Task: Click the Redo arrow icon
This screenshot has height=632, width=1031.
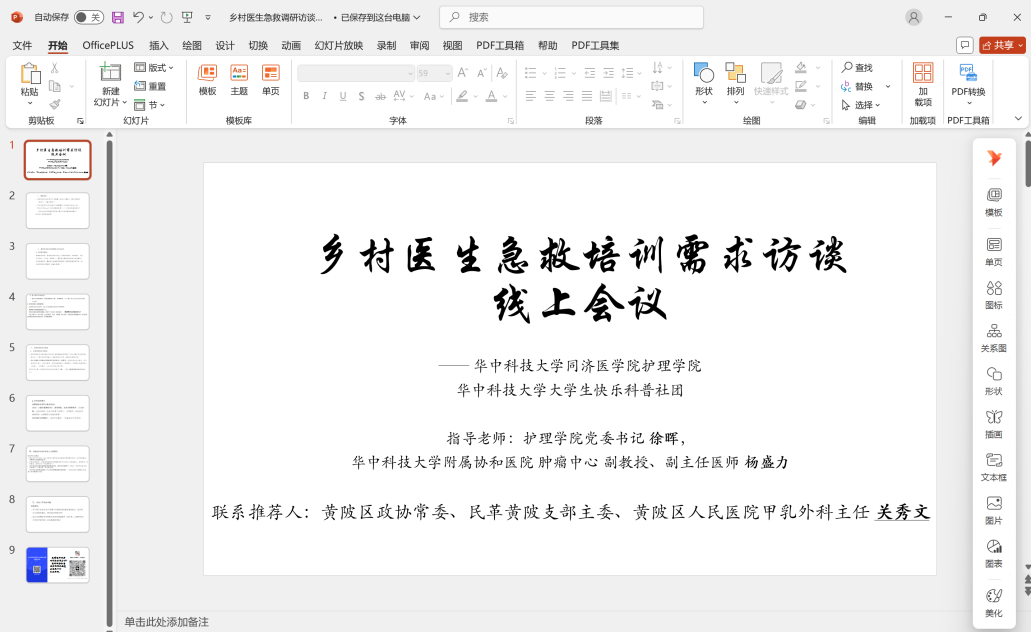Action: (167, 18)
